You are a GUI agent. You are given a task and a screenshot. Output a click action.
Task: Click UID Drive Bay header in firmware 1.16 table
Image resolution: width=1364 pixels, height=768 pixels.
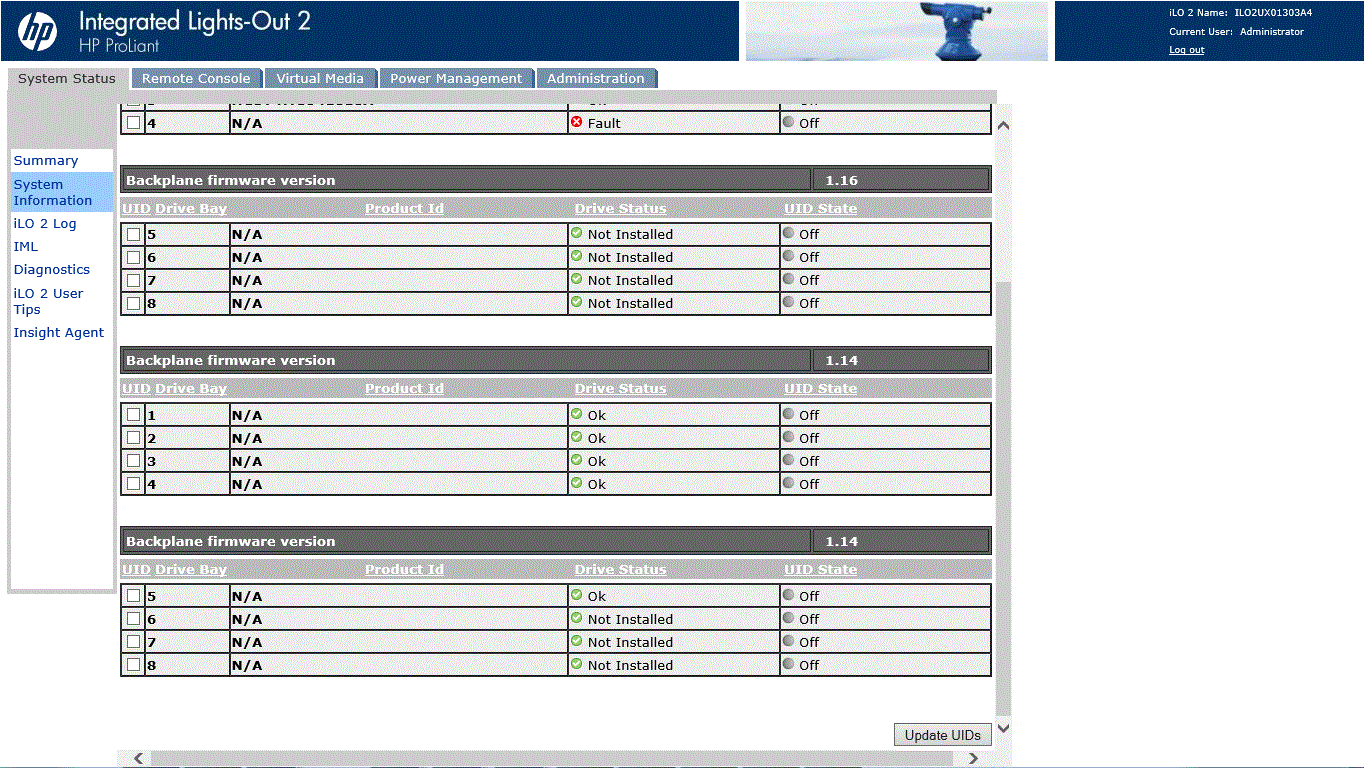click(174, 208)
